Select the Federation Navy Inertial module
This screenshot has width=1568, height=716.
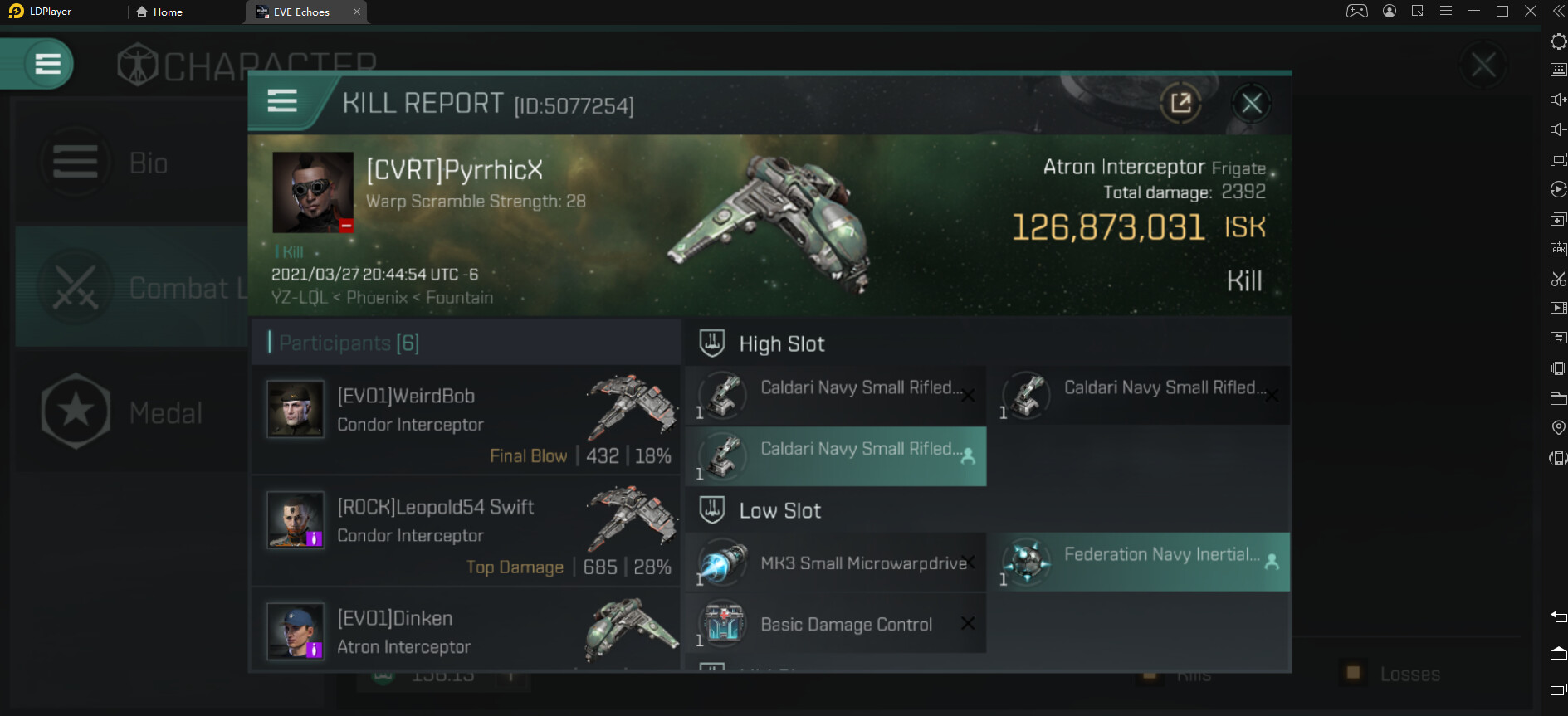coord(1144,562)
